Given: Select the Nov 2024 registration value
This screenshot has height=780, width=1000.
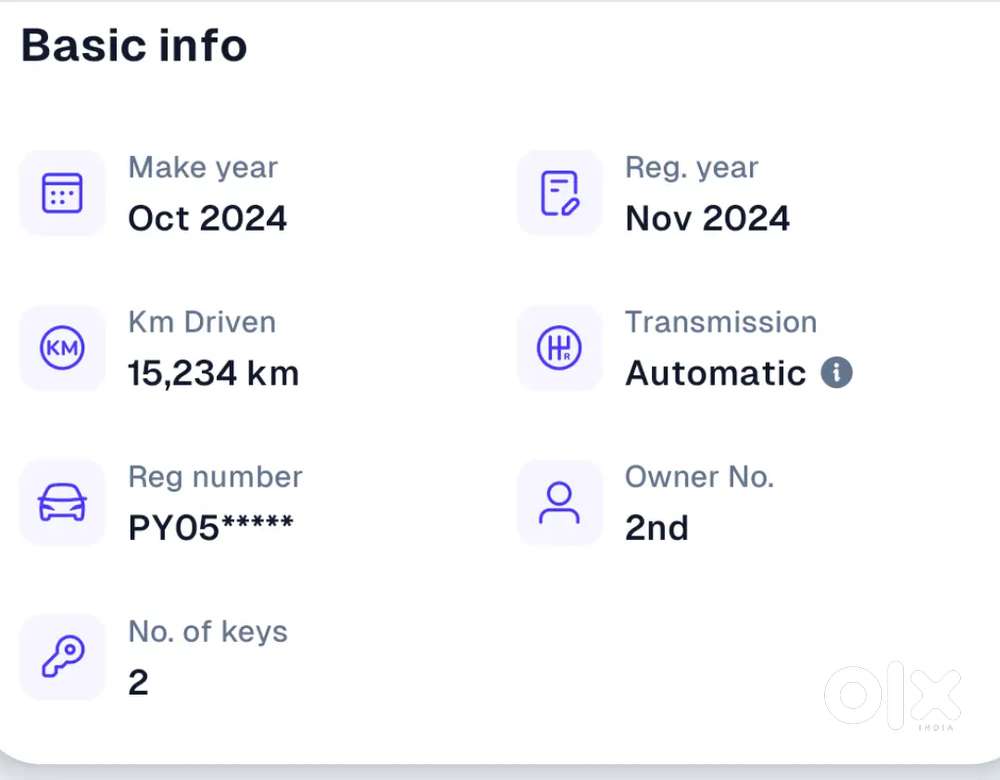Looking at the screenshot, I should coord(707,219).
